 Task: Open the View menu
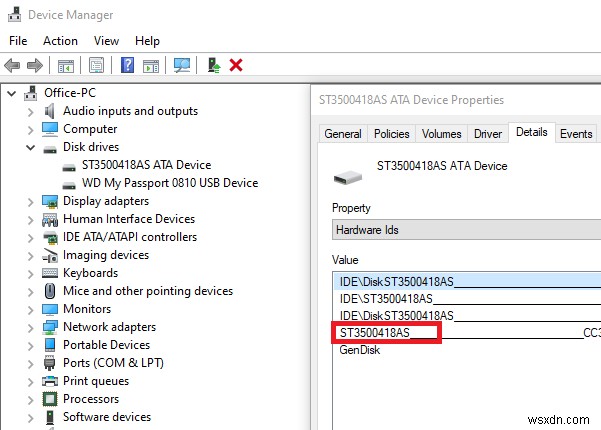coord(106,41)
